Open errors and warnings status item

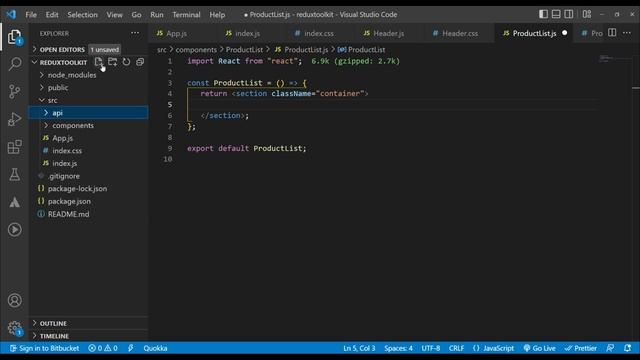click(103, 348)
